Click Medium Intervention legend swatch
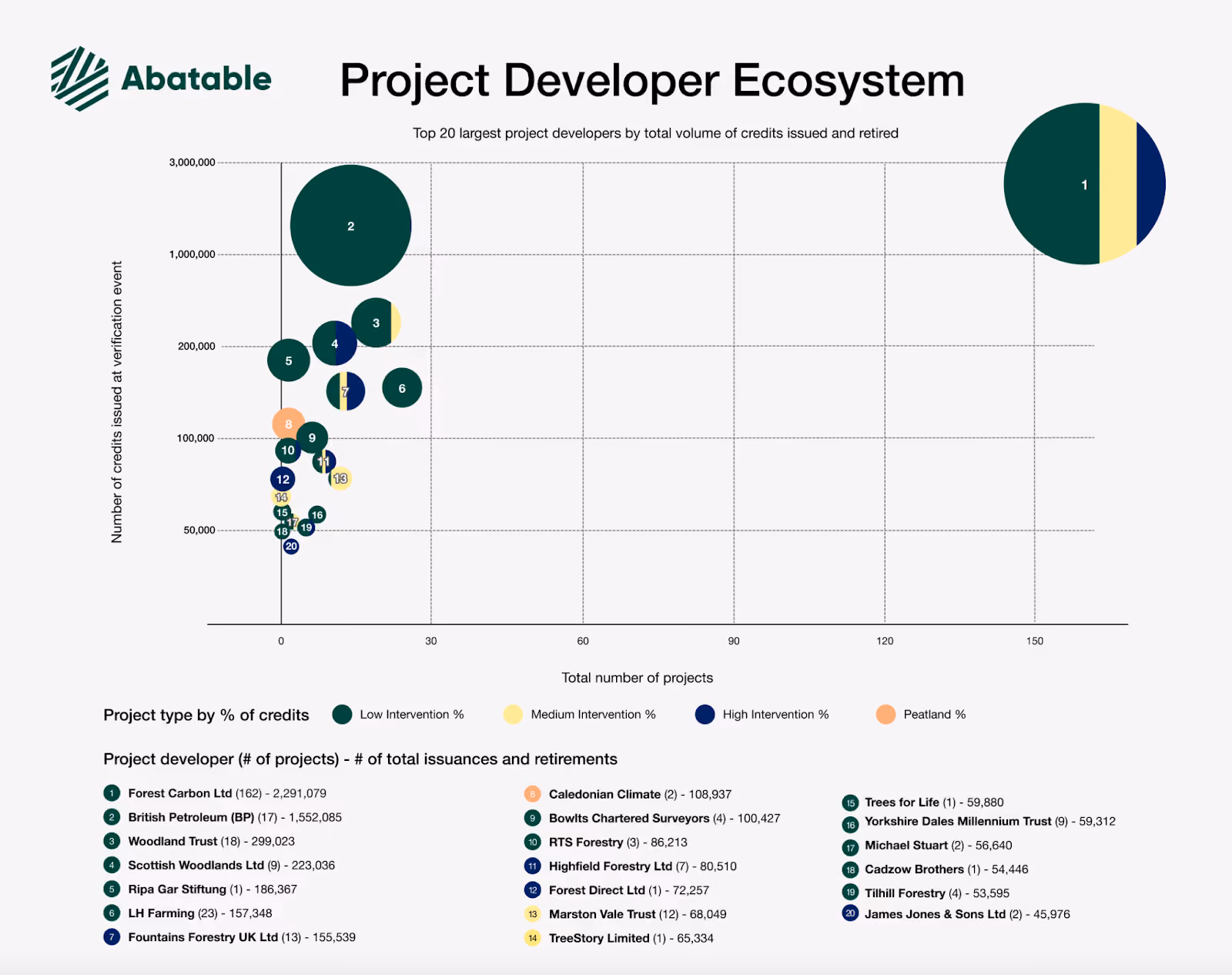 (x=513, y=715)
